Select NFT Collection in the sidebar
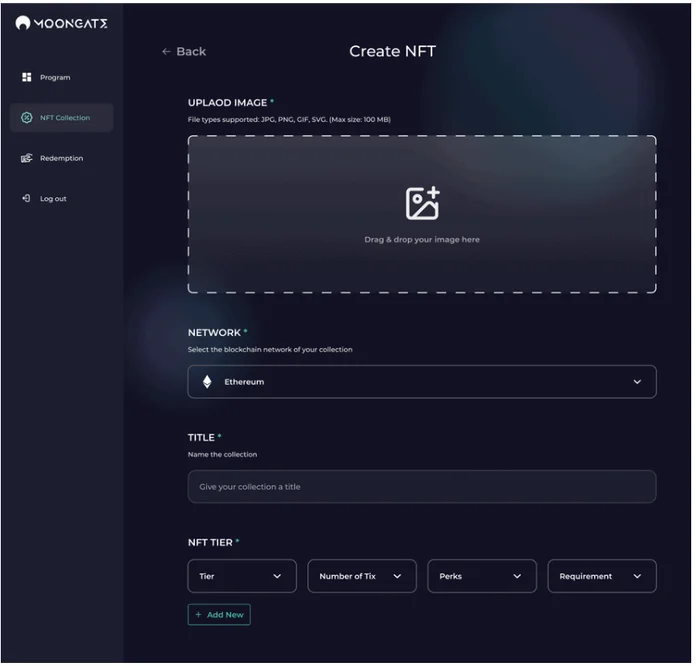The height and width of the screenshot is (666, 696). pos(64,118)
